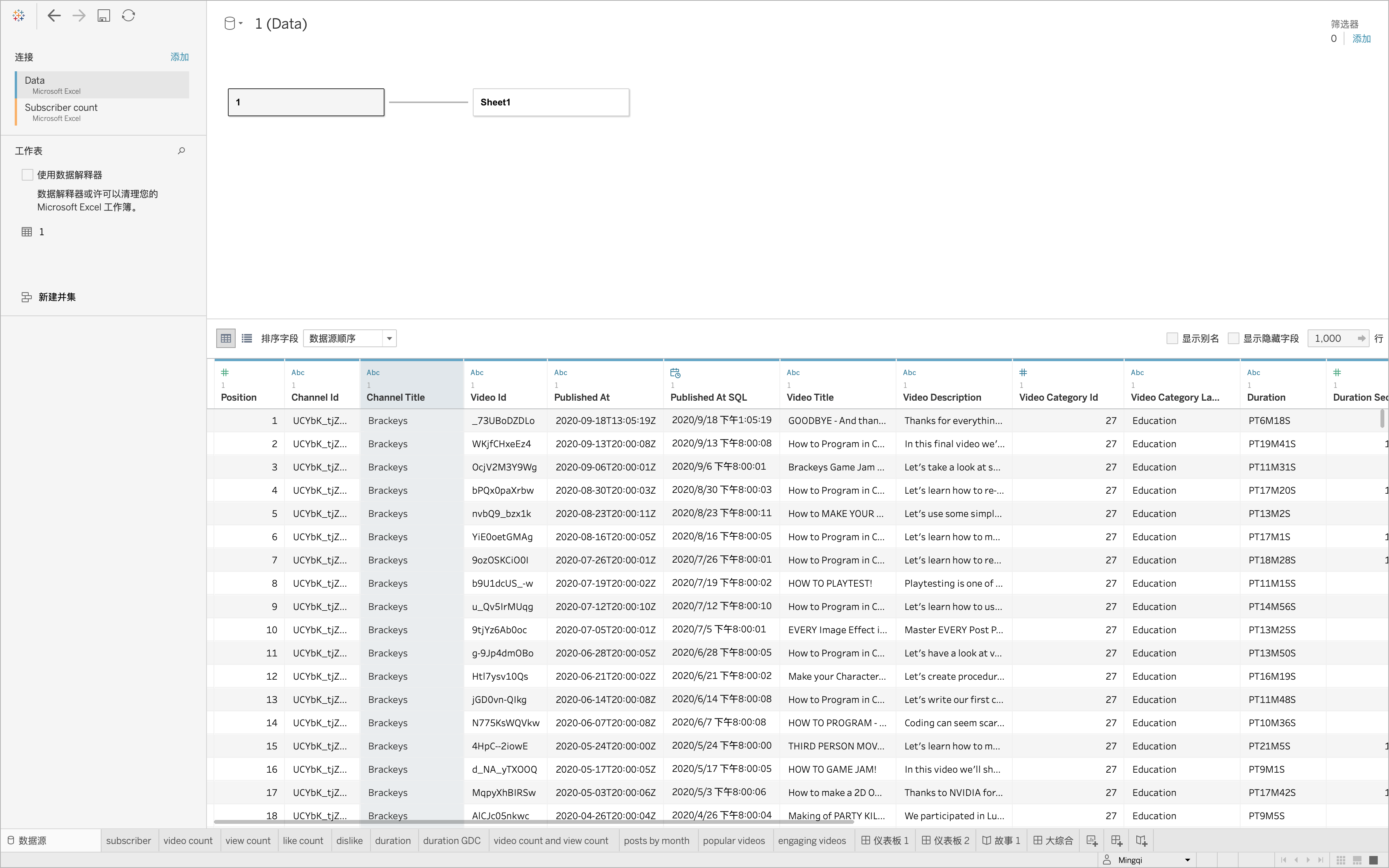This screenshot has width=1389, height=868.
Task: Open the 数据源顺序 sort dropdown
Action: [389, 338]
